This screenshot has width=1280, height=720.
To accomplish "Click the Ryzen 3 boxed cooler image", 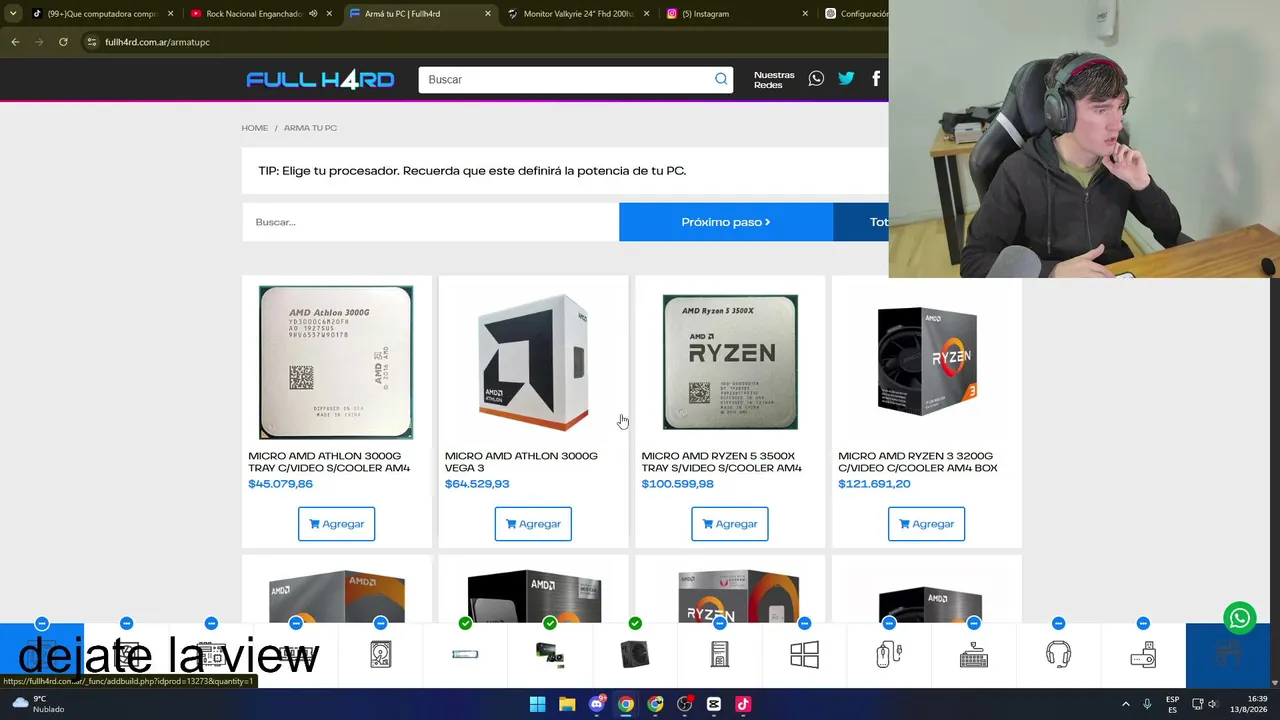I will click(927, 362).
